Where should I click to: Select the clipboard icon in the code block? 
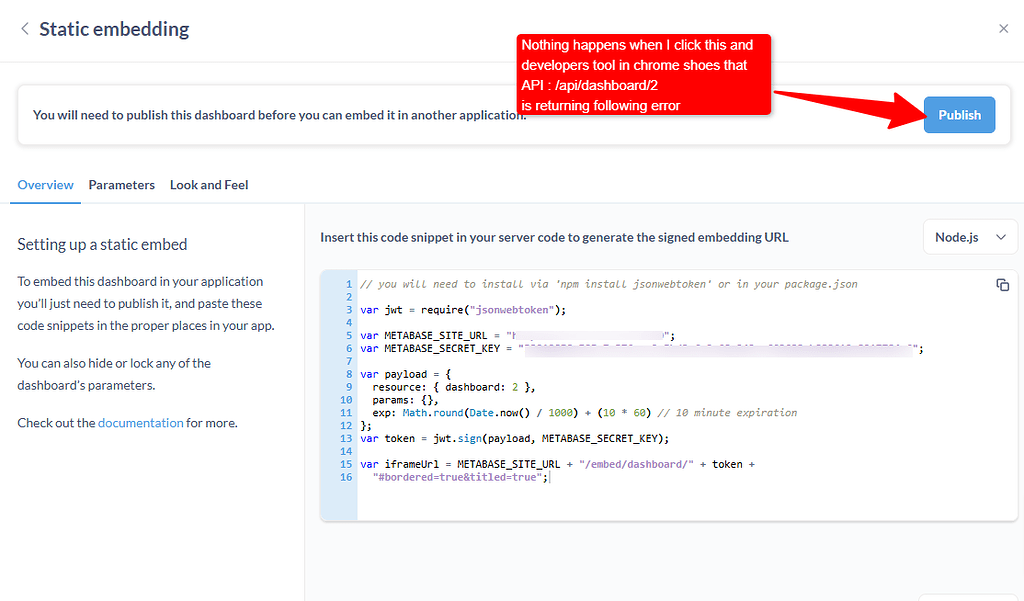[x=1002, y=285]
